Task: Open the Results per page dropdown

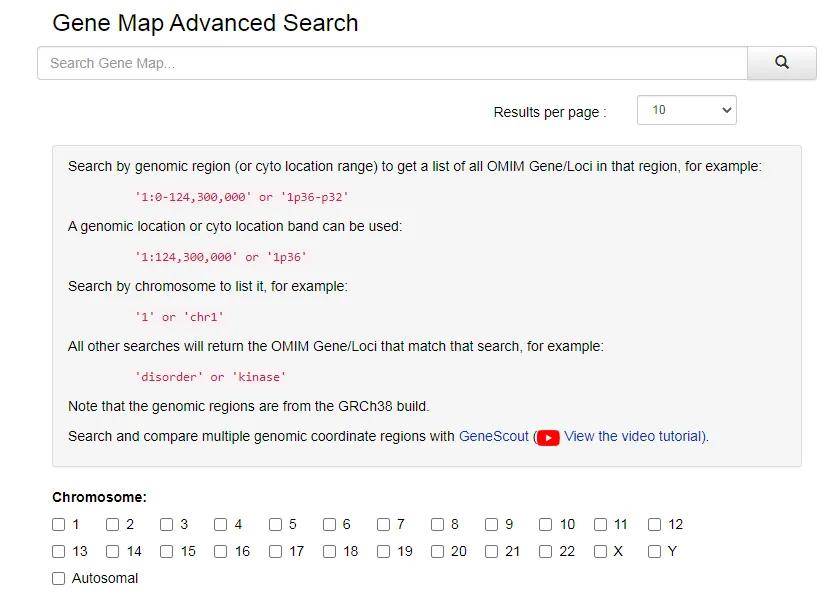Action: point(686,110)
